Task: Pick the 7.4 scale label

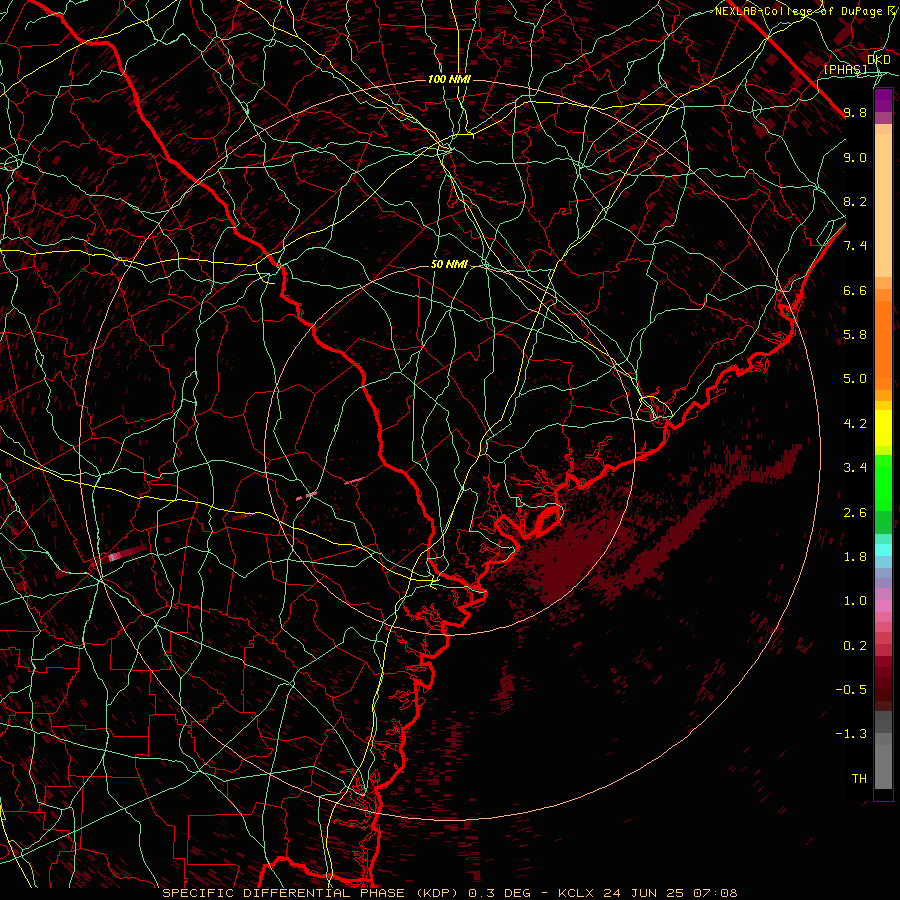Action: pos(855,246)
